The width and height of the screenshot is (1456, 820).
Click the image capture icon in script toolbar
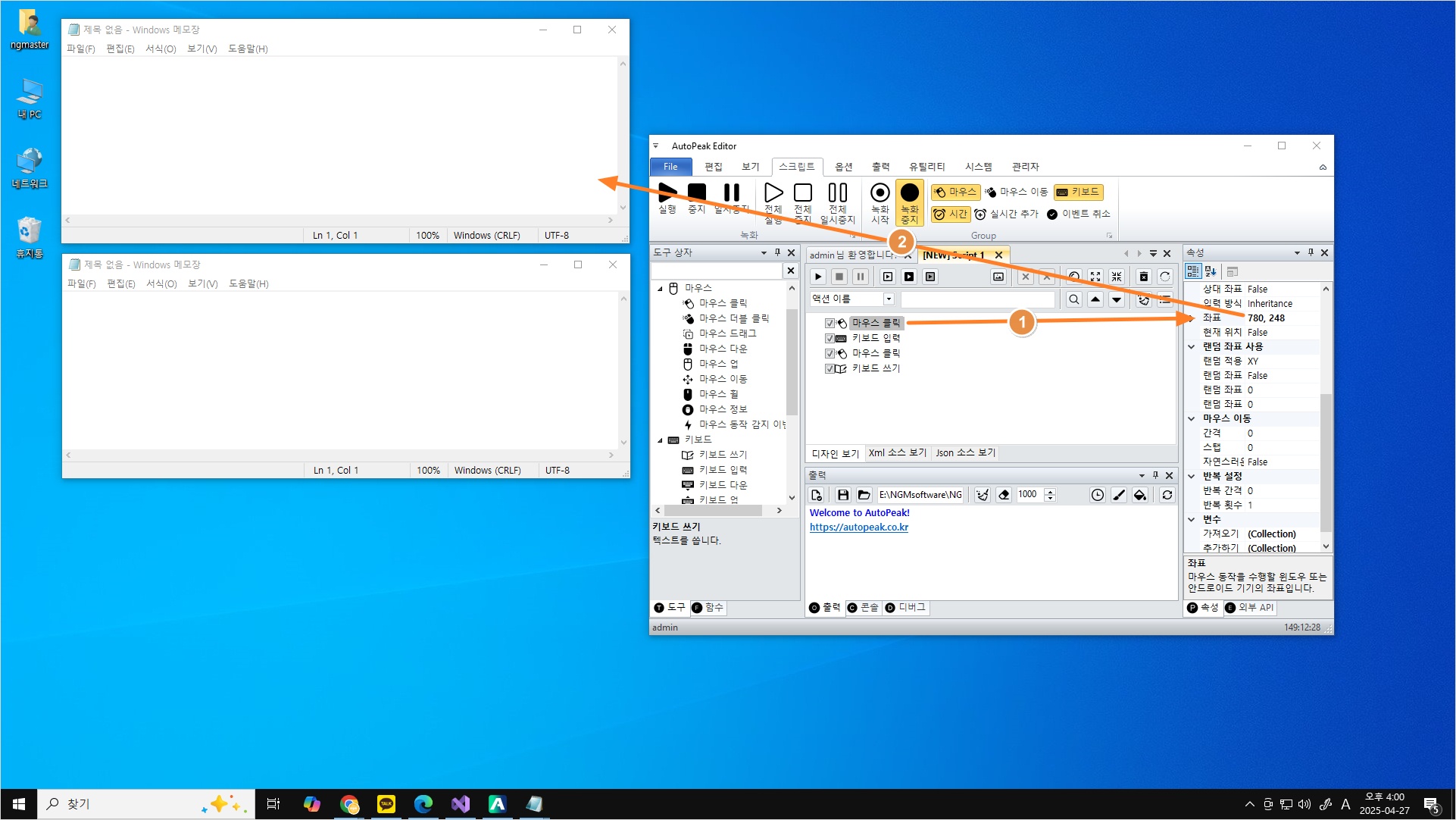pyautogui.click(x=998, y=277)
